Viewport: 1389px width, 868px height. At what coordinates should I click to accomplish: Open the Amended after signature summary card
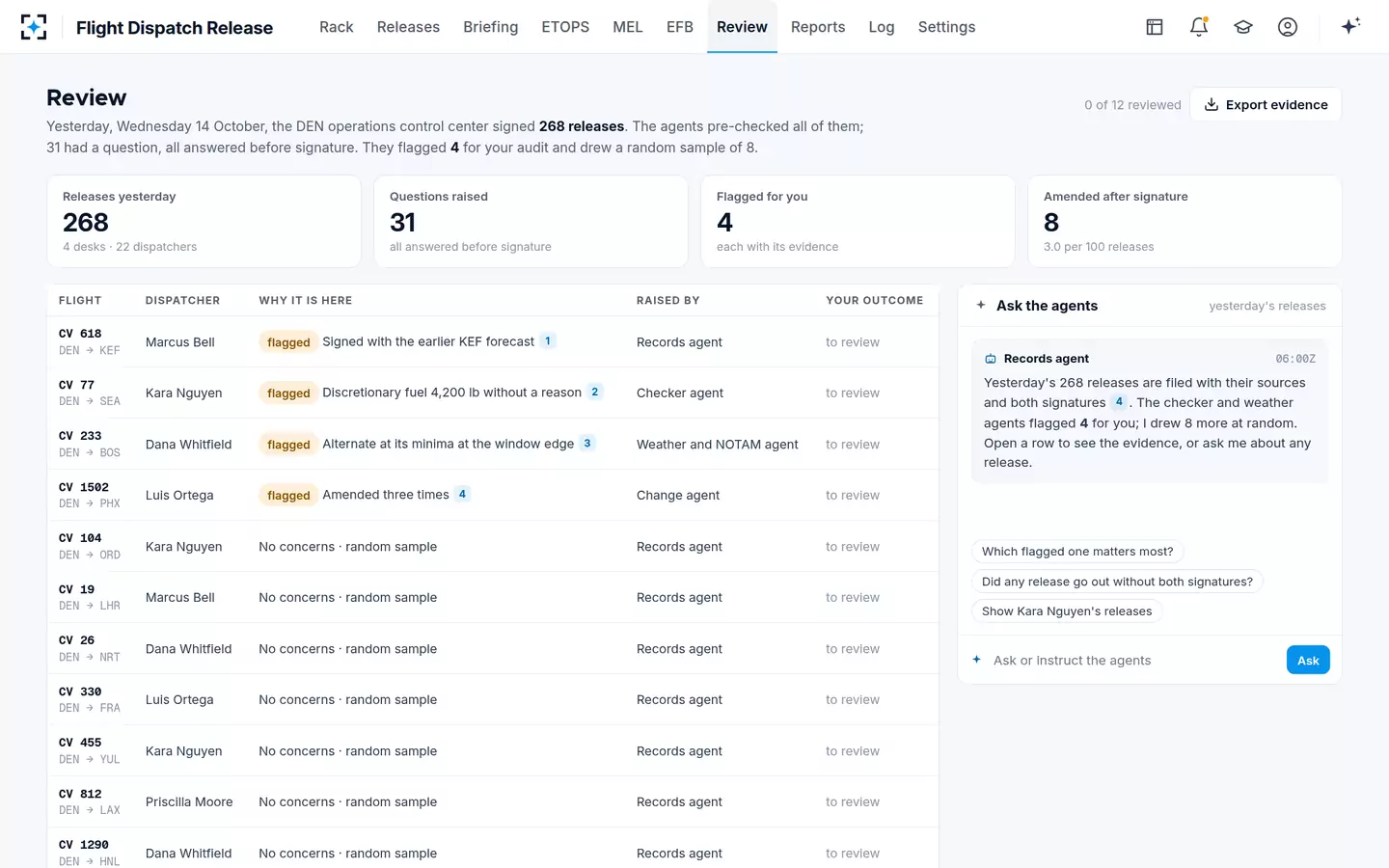coord(1185,221)
